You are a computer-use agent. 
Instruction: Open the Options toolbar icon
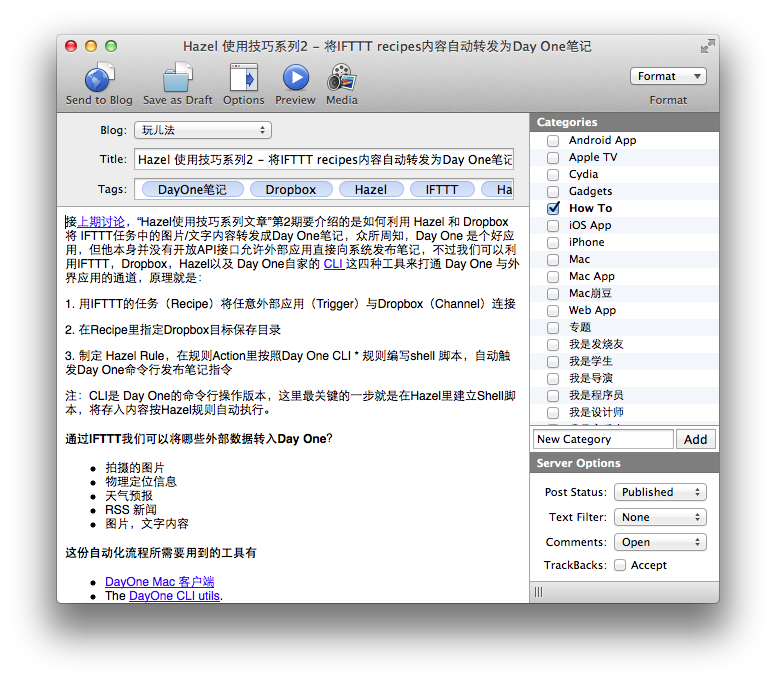point(243,77)
